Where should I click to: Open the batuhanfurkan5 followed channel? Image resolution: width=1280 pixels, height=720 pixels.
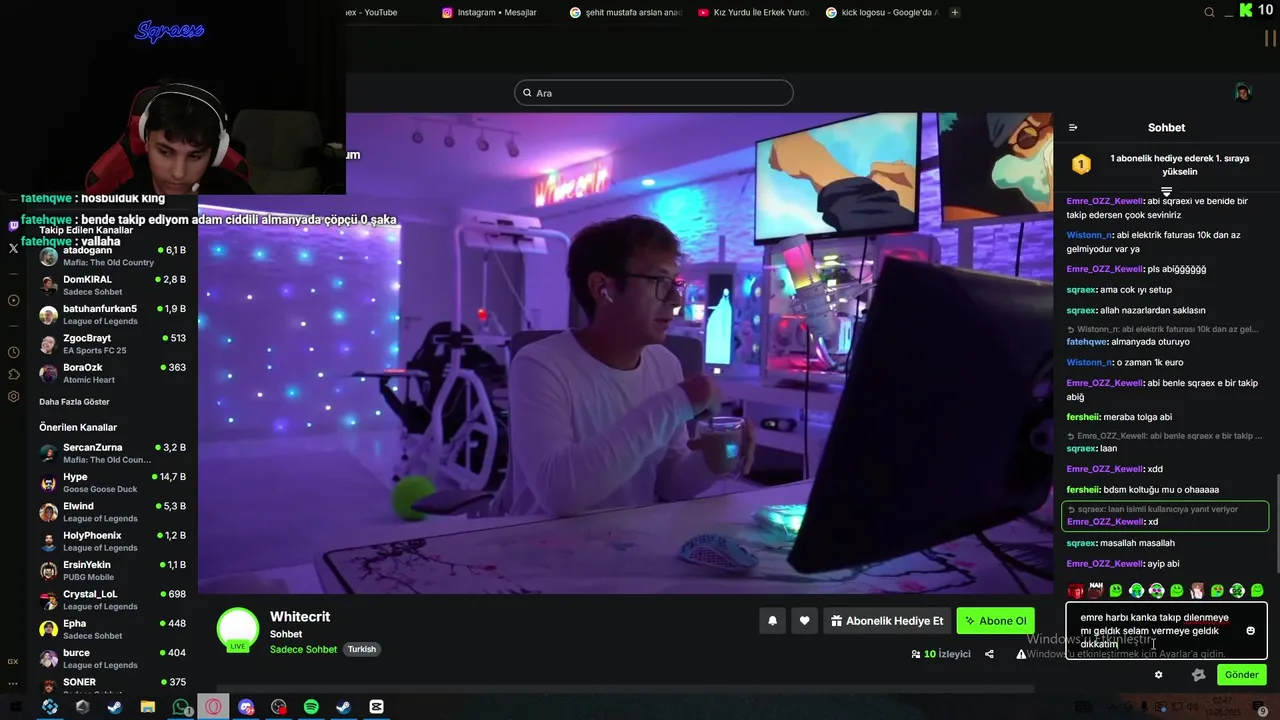click(x=112, y=315)
